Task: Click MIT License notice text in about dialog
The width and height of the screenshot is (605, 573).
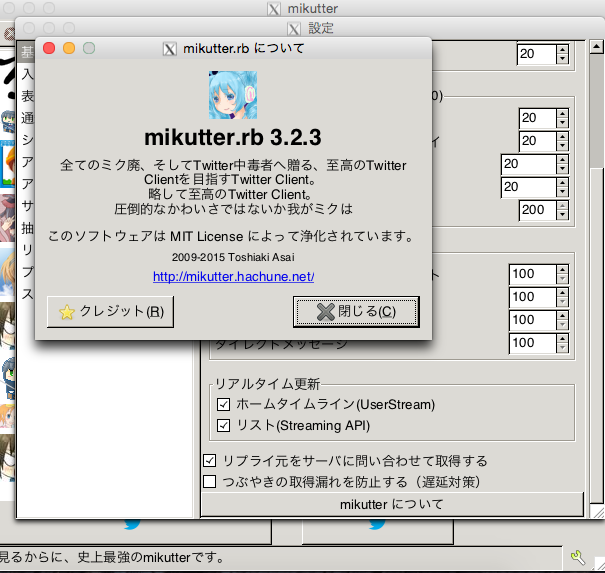Action: point(231,236)
